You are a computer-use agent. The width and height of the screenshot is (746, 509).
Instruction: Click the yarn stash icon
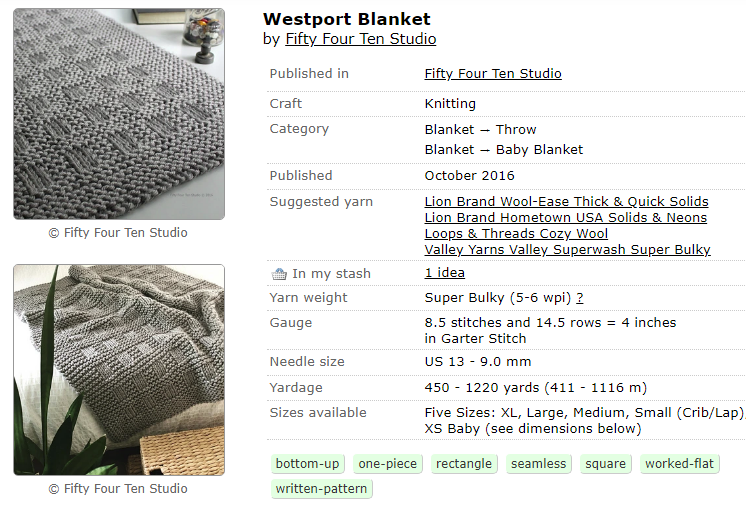point(279,274)
